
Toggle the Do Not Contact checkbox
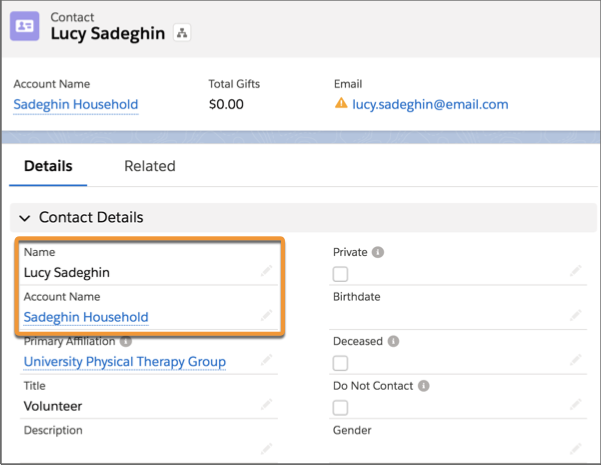click(340, 407)
